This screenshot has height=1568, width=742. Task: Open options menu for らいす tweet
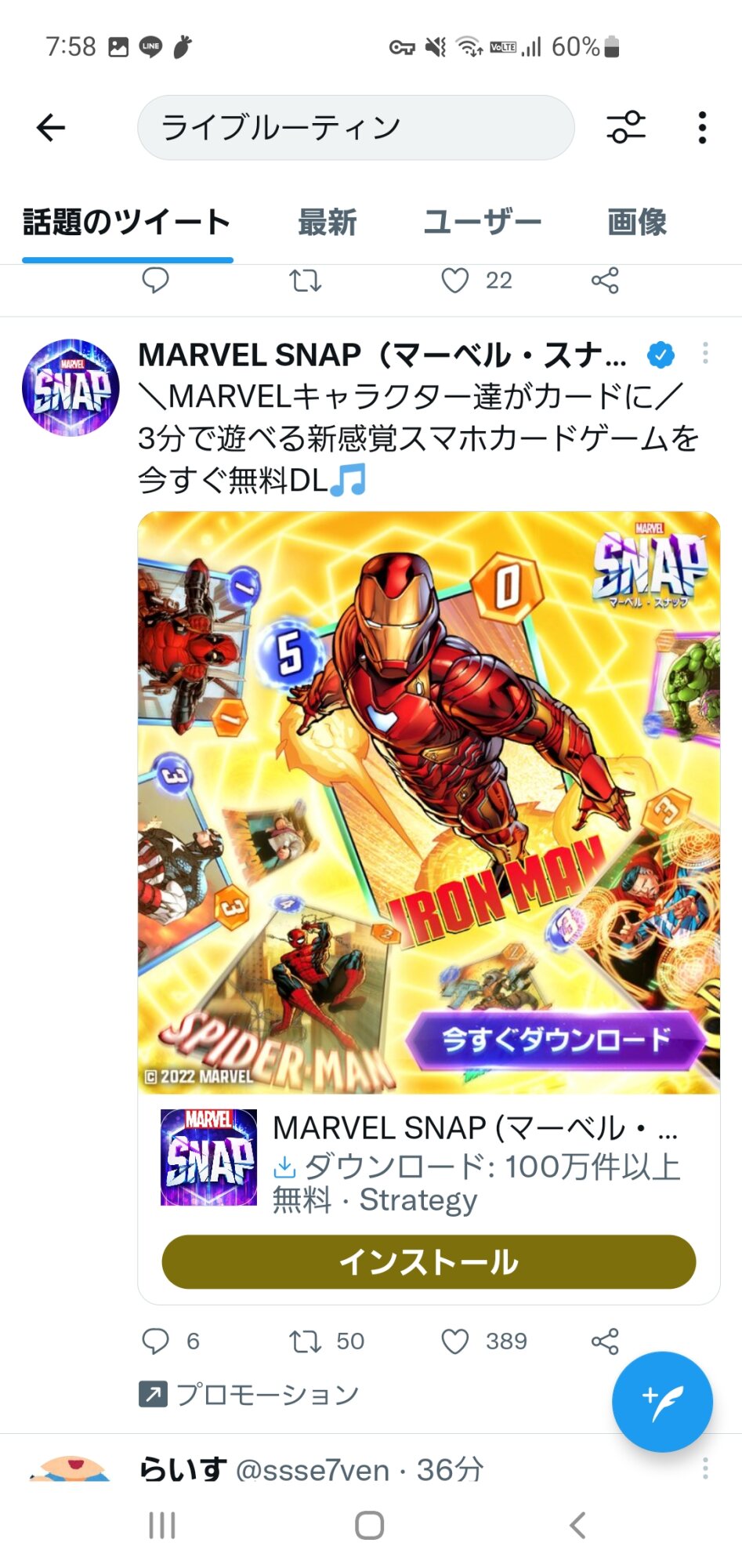pos(705,1468)
